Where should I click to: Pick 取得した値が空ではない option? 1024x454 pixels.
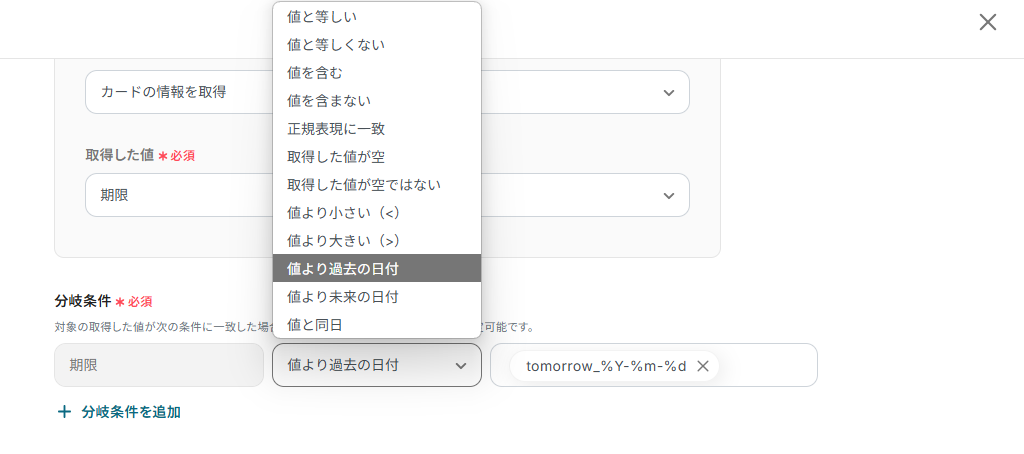(377, 185)
